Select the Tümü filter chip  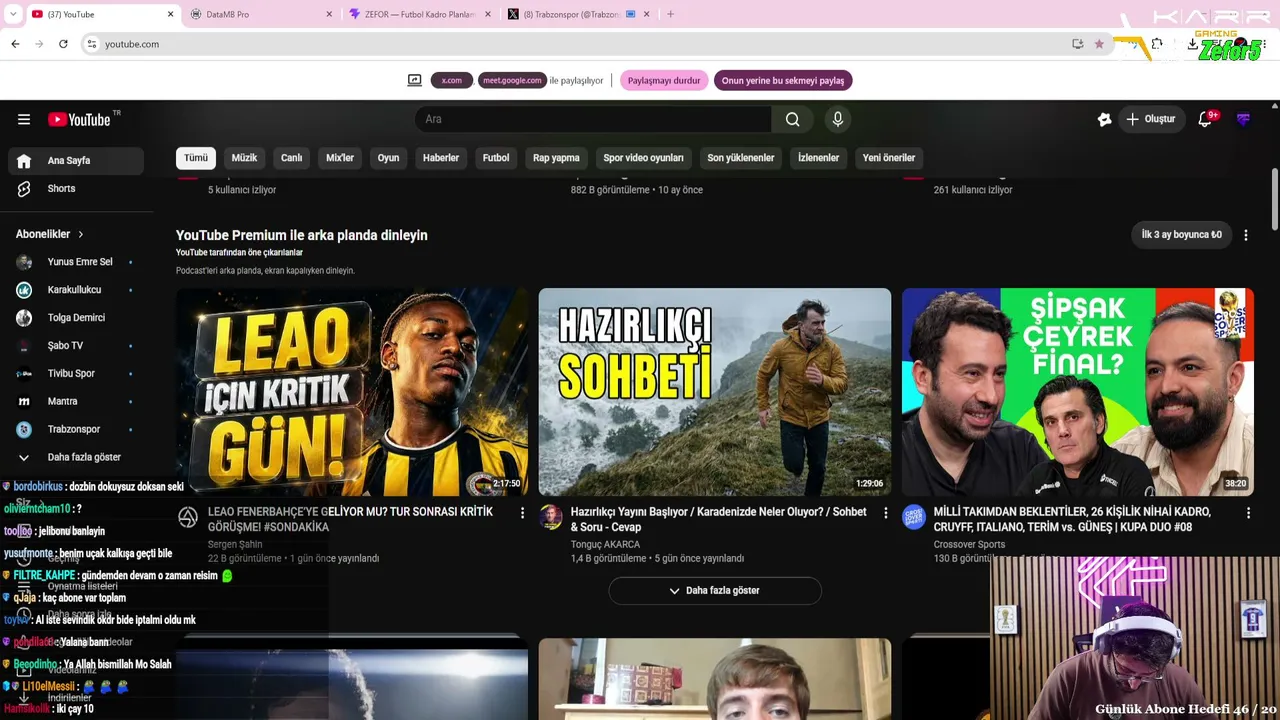pyautogui.click(x=196, y=158)
